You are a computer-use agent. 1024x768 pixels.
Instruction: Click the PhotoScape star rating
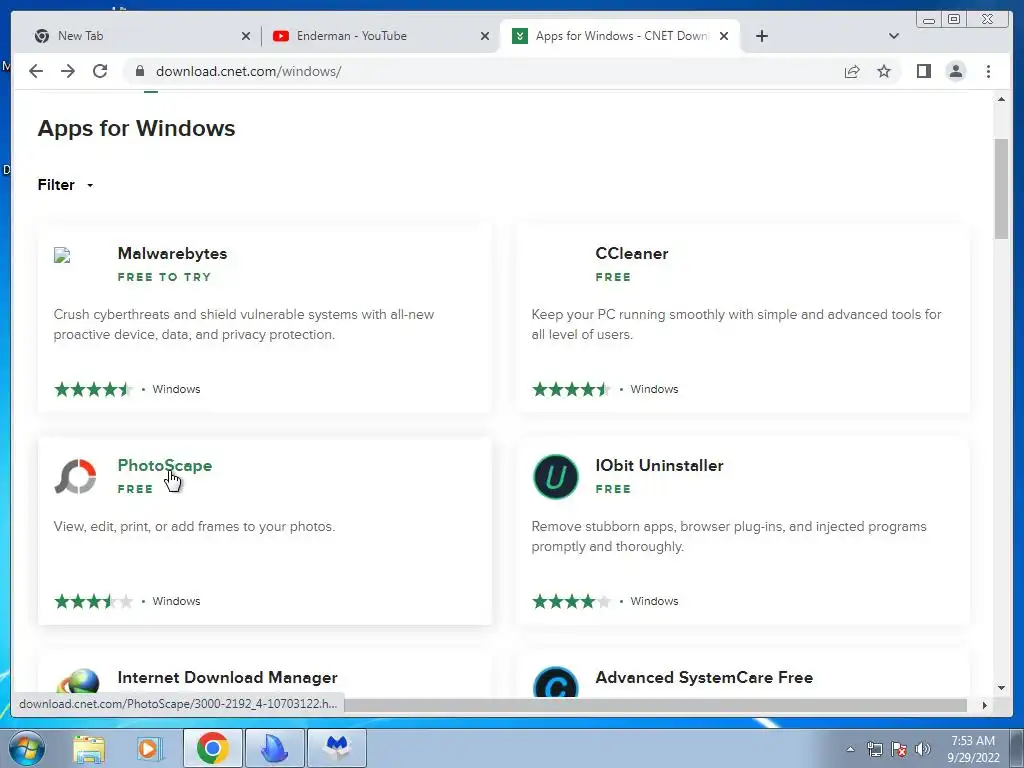point(93,601)
